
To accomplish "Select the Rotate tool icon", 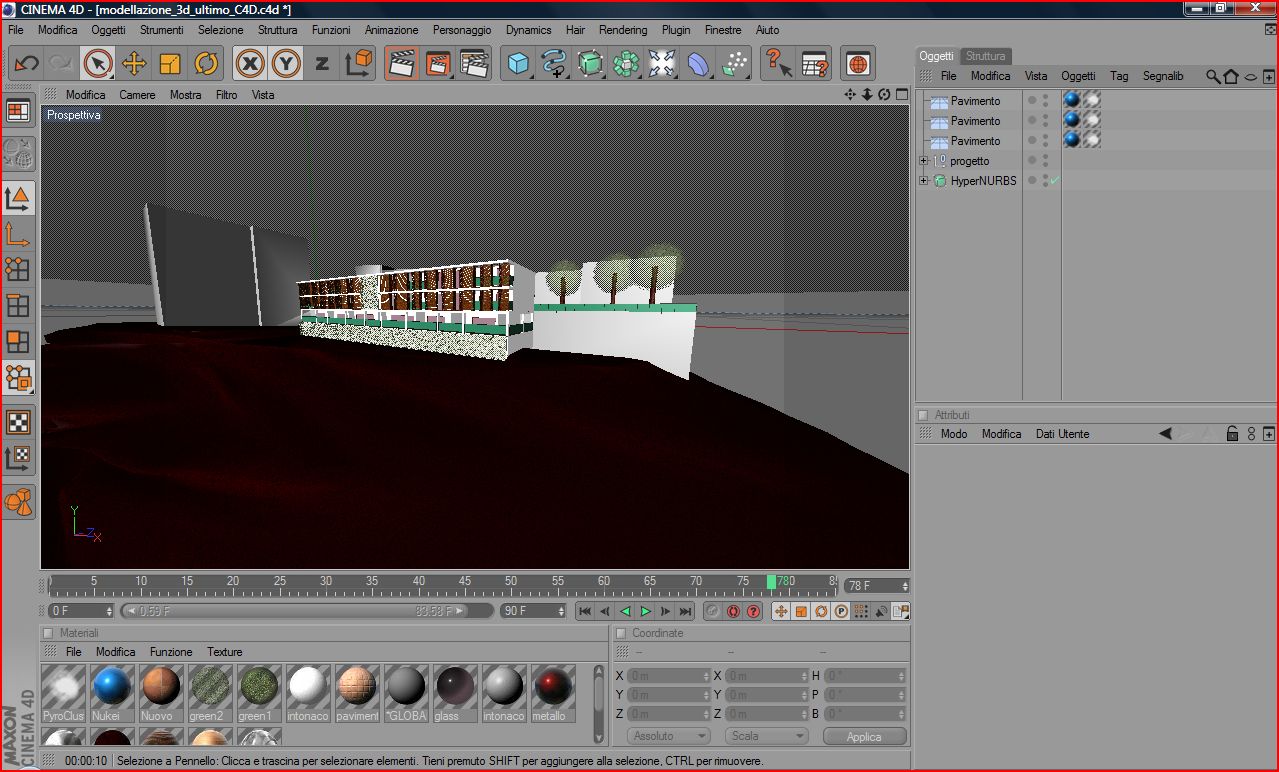I will (x=206, y=64).
